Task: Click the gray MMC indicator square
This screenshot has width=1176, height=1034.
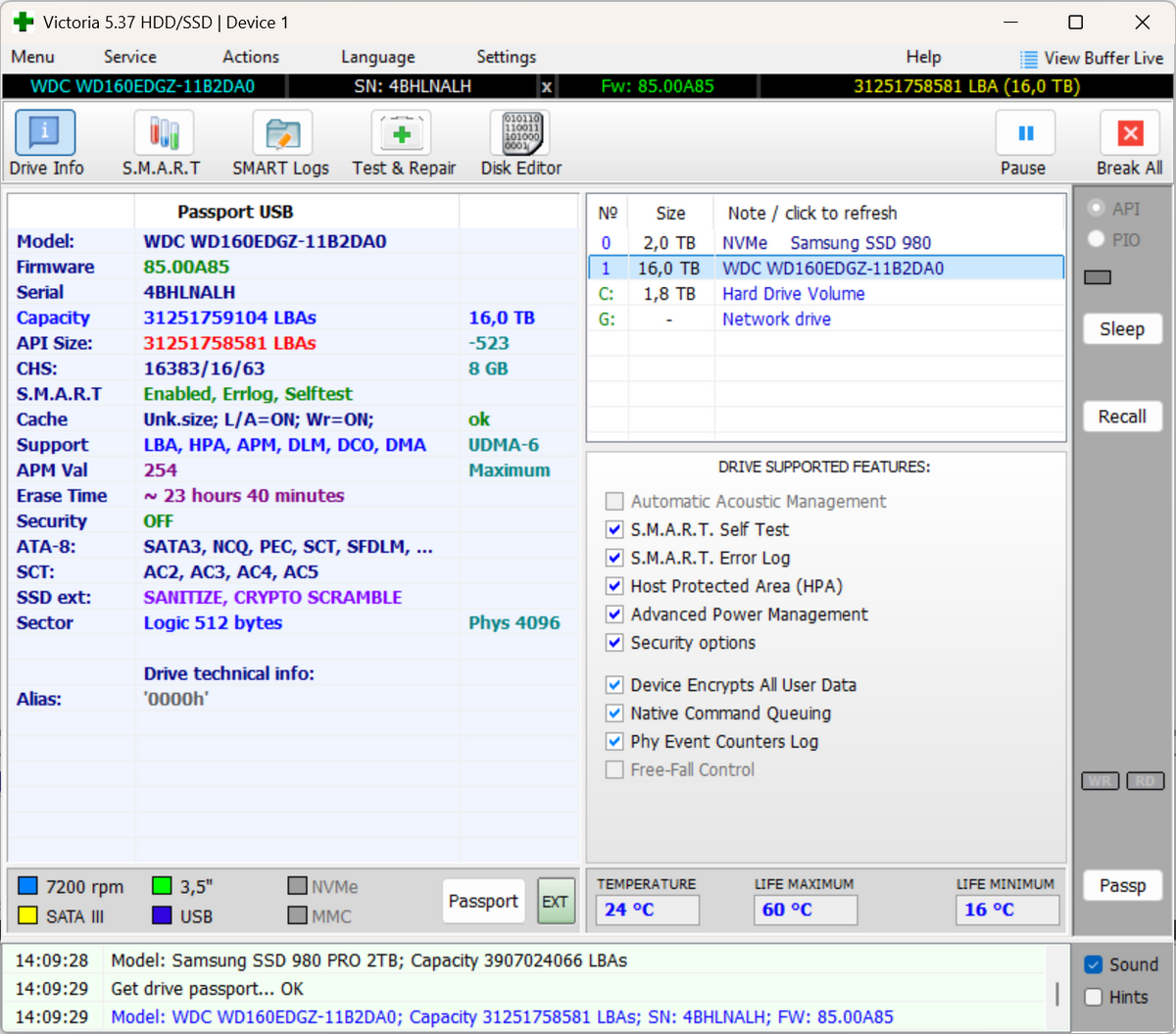Action: coord(297,915)
